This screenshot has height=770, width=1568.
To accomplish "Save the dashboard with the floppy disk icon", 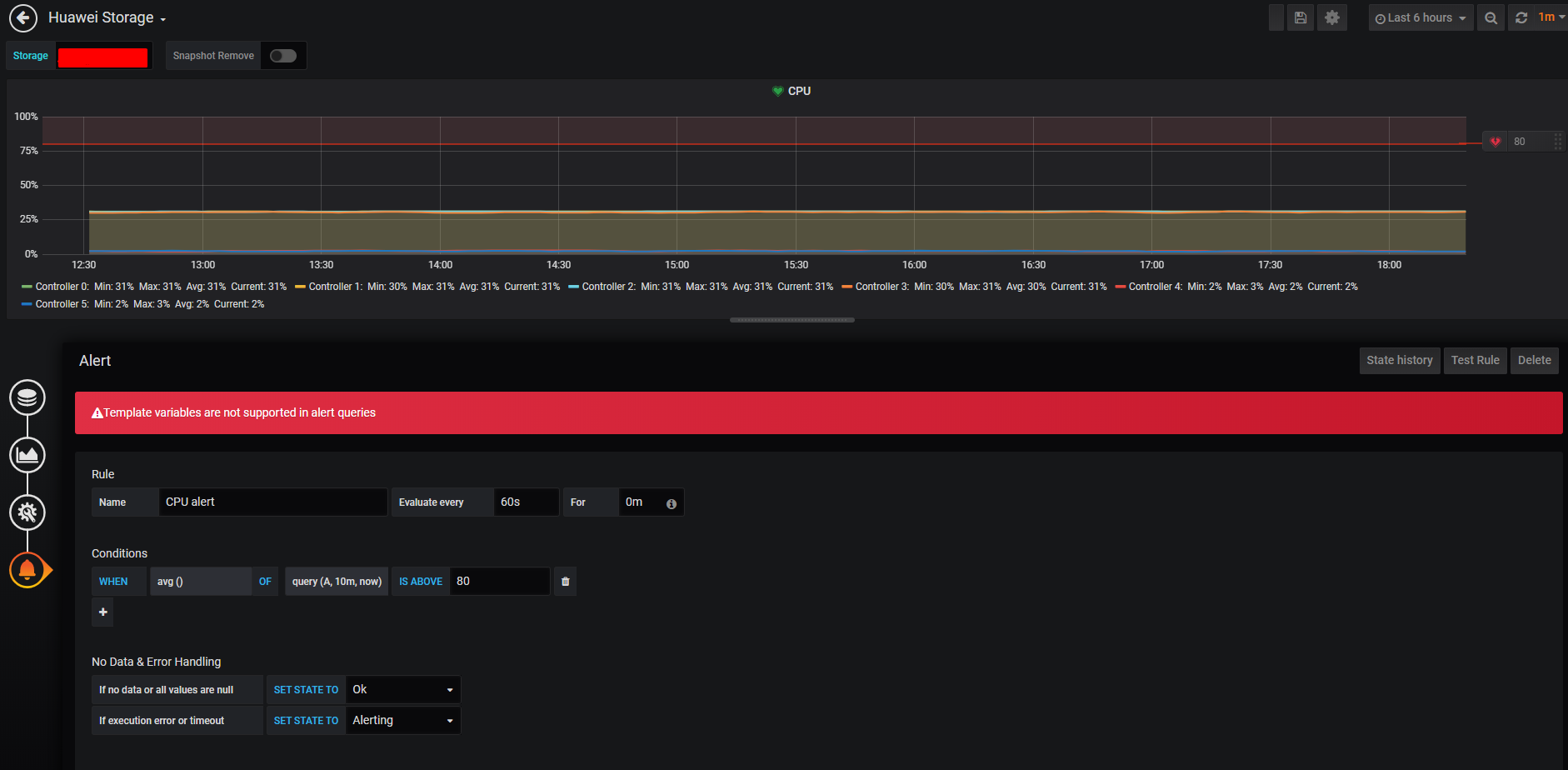I will click(1300, 17).
